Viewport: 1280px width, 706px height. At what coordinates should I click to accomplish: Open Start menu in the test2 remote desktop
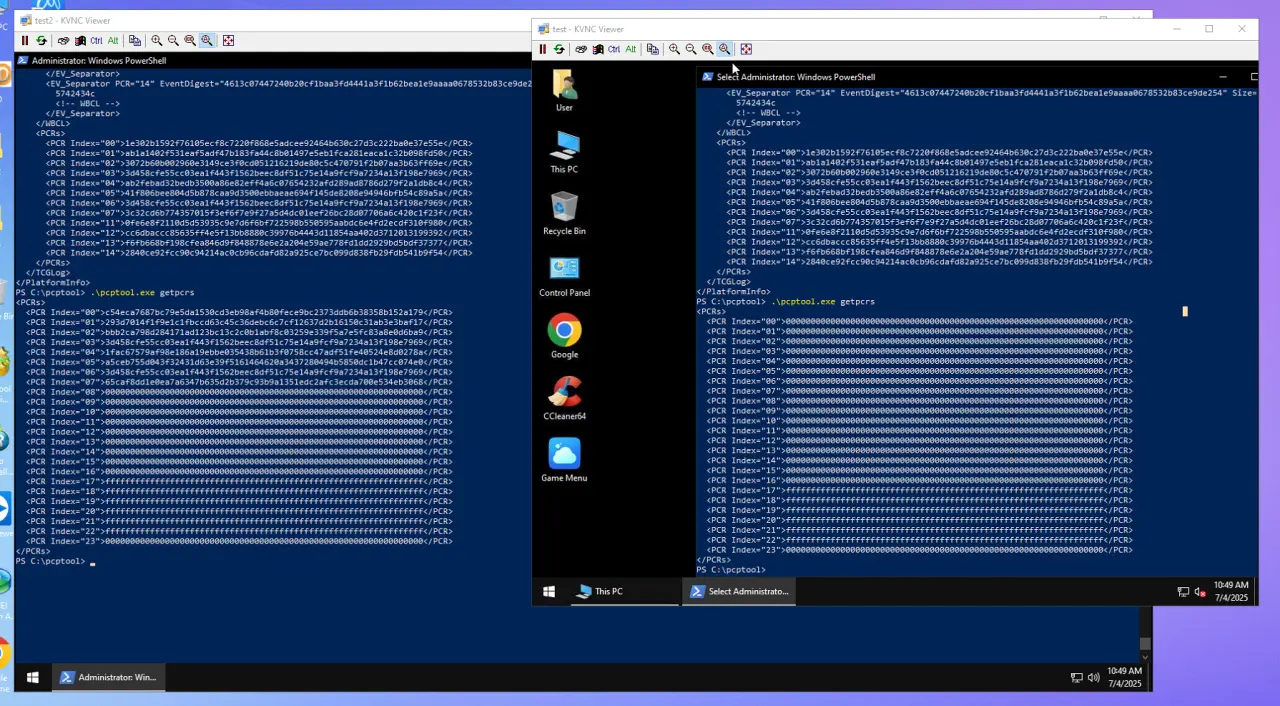[x=32, y=677]
